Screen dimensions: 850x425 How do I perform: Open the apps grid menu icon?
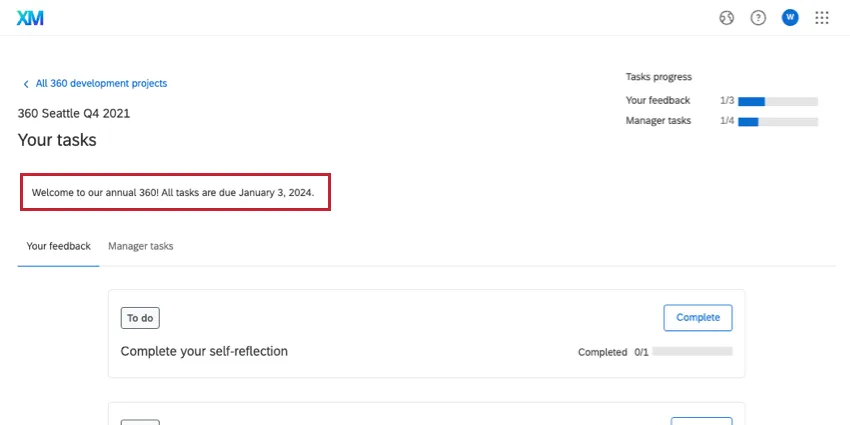[x=822, y=18]
